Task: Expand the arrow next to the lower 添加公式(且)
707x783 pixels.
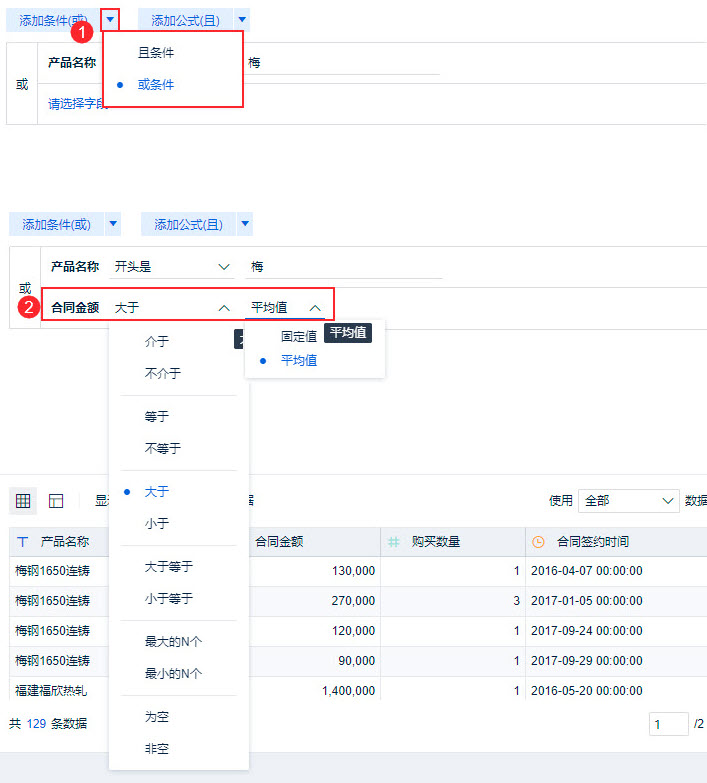Action: coord(245,224)
